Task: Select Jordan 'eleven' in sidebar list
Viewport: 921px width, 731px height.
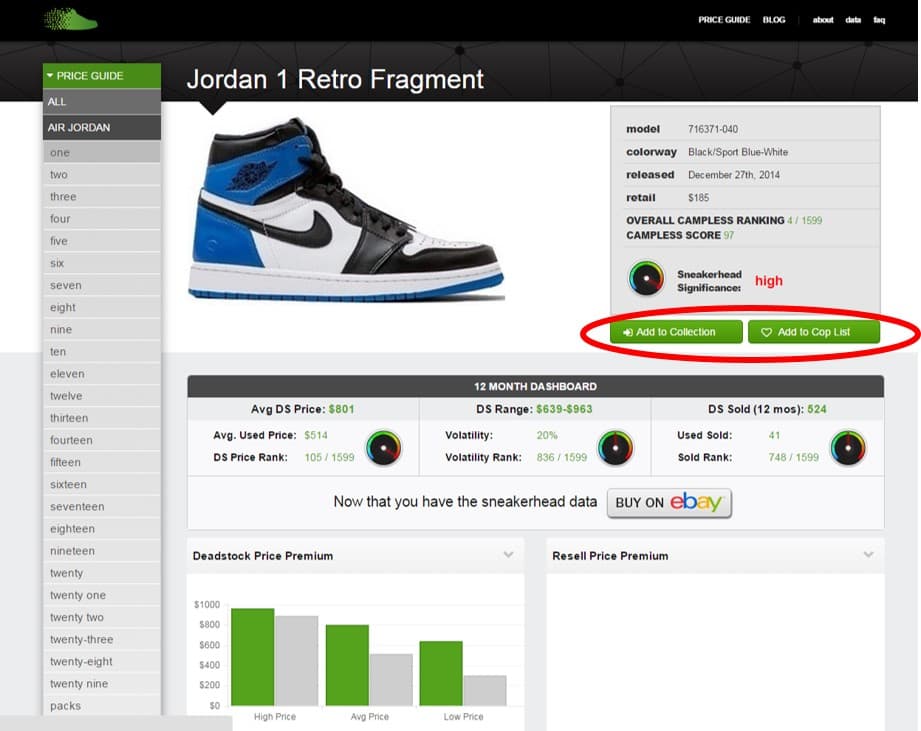Action: click(102, 374)
